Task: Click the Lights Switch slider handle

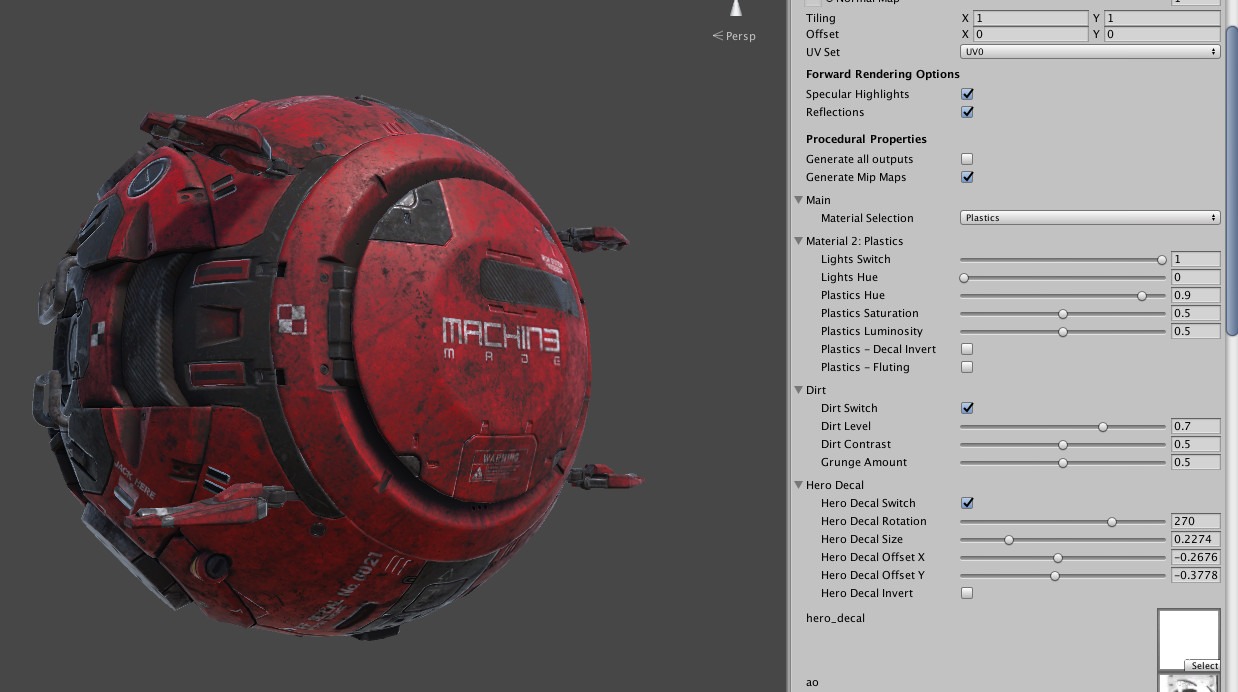Action: (1162, 260)
